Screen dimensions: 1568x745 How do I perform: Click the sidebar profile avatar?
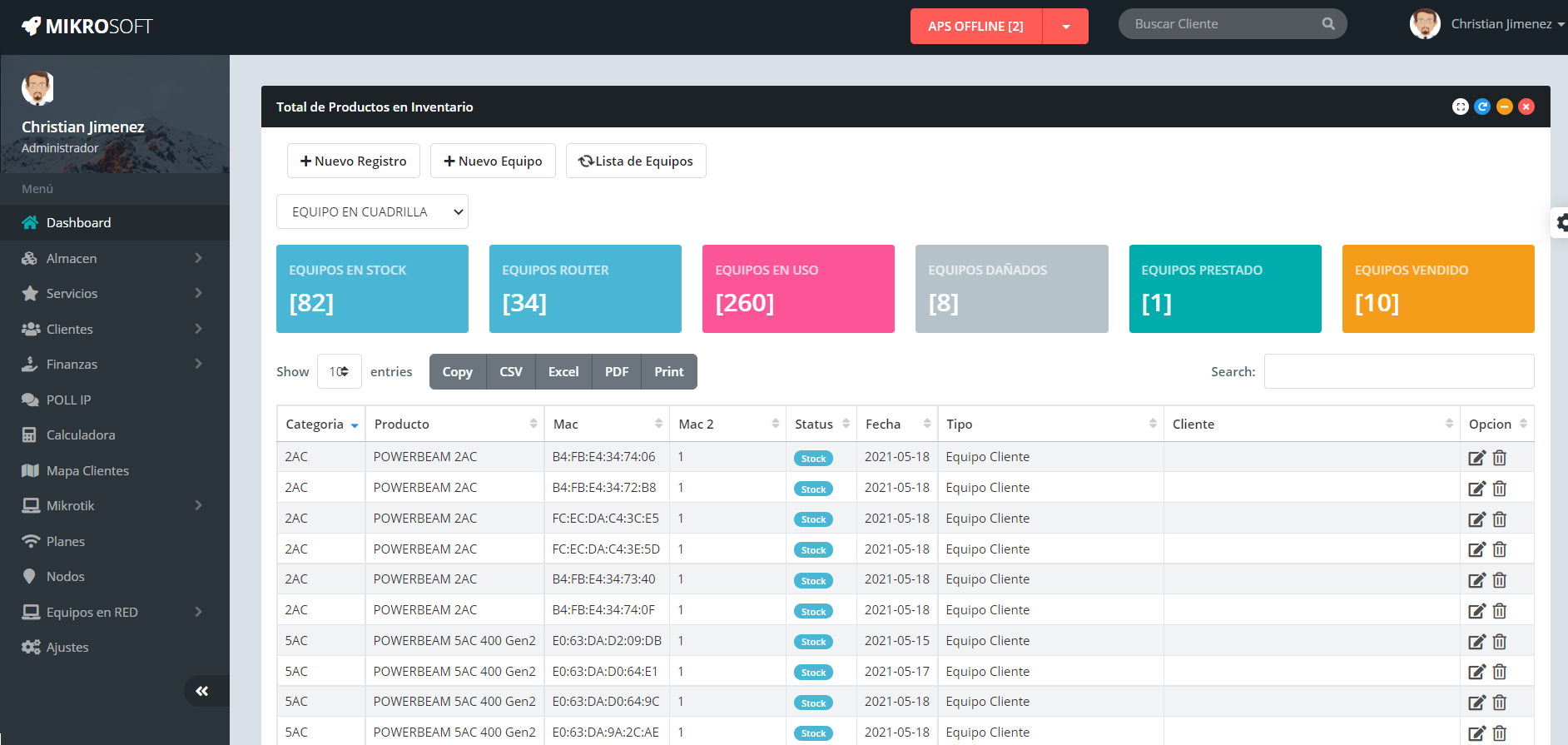[x=37, y=88]
